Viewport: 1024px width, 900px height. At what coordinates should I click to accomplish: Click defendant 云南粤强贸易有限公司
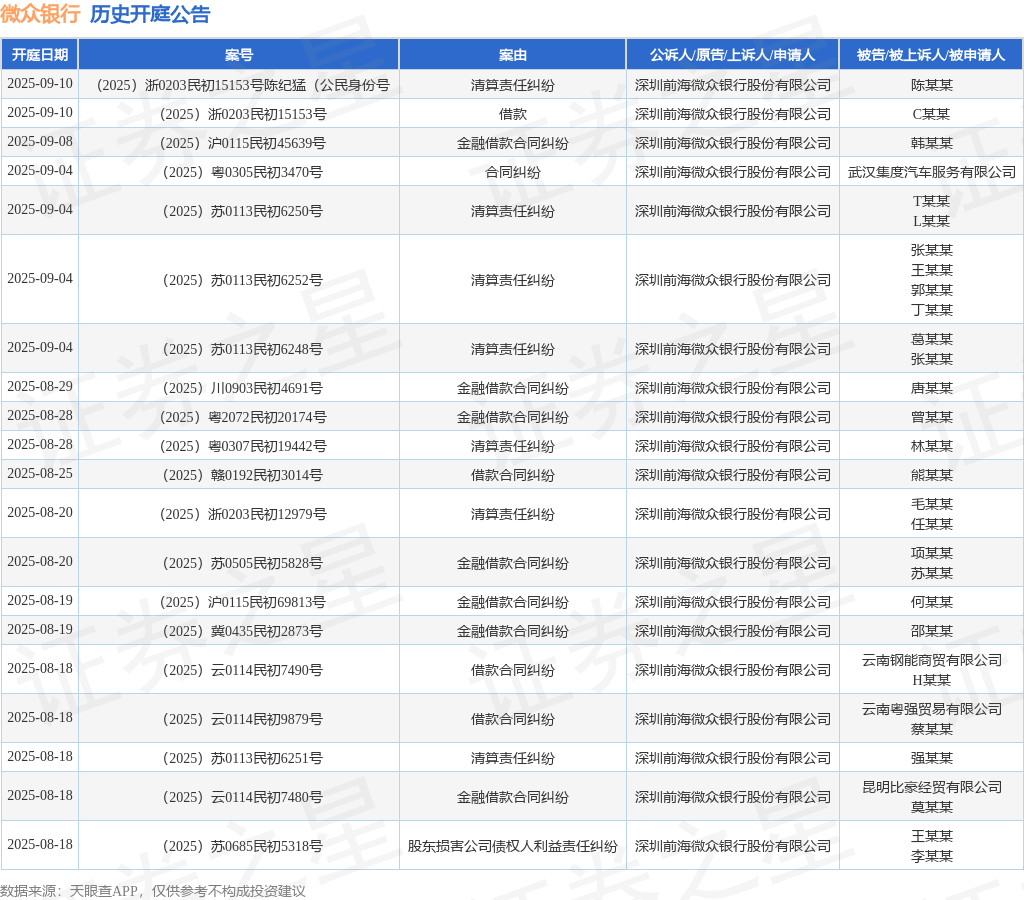pyautogui.click(x=932, y=709)
